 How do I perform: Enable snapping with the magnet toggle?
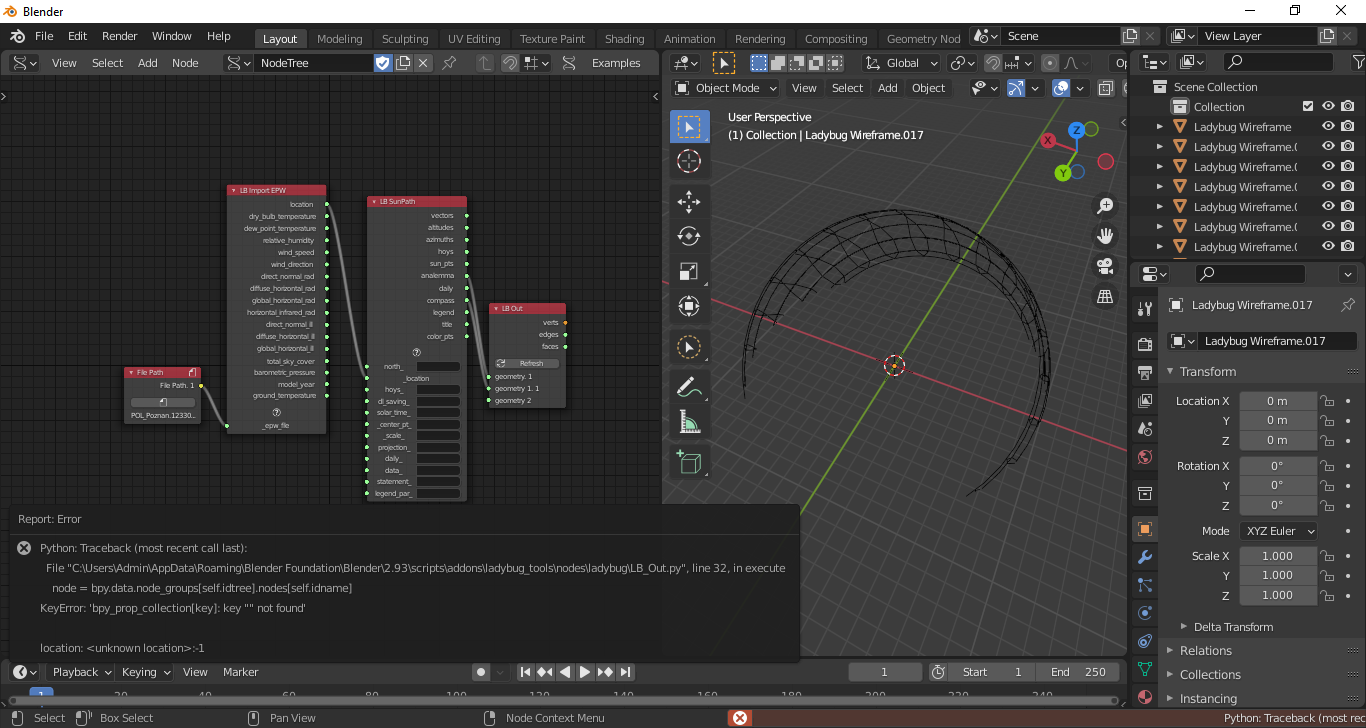pos(992,62)
